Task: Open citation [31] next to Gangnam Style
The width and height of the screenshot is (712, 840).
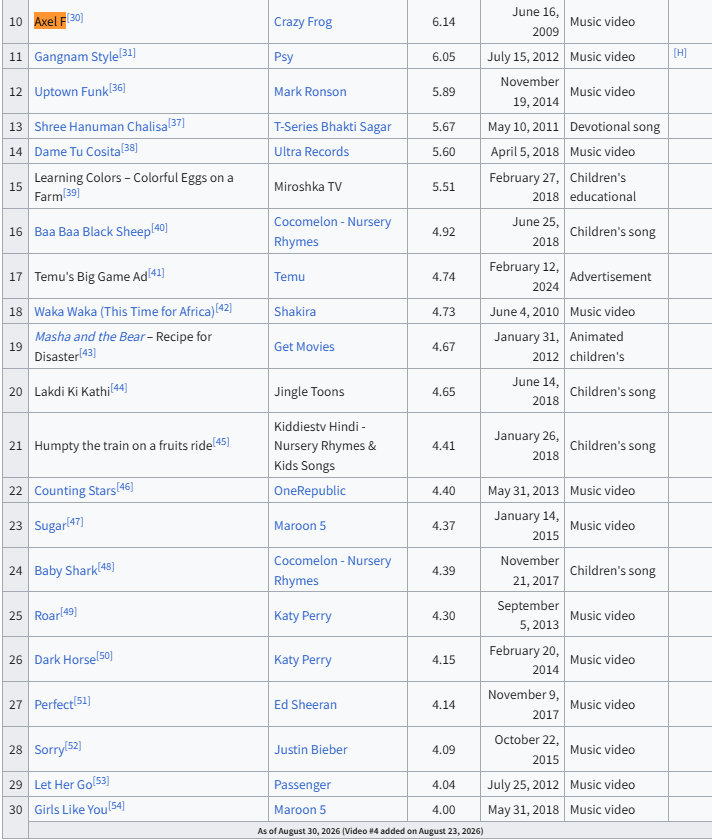Action: coord(128,52)
